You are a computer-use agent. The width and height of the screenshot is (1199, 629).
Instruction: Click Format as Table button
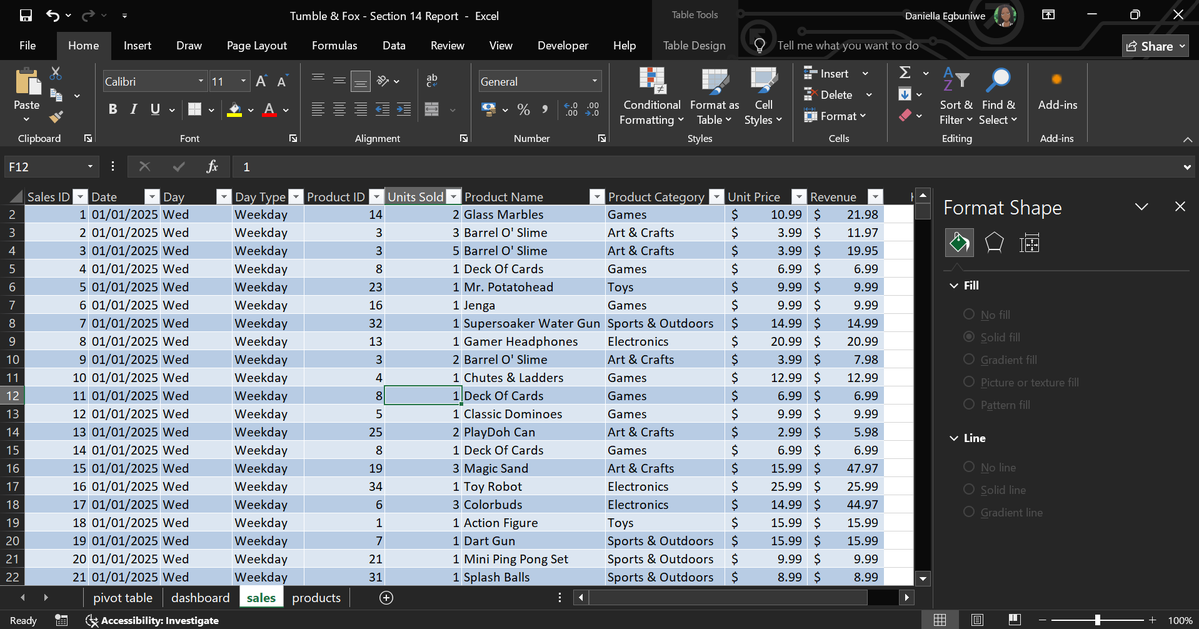(714, 97)
